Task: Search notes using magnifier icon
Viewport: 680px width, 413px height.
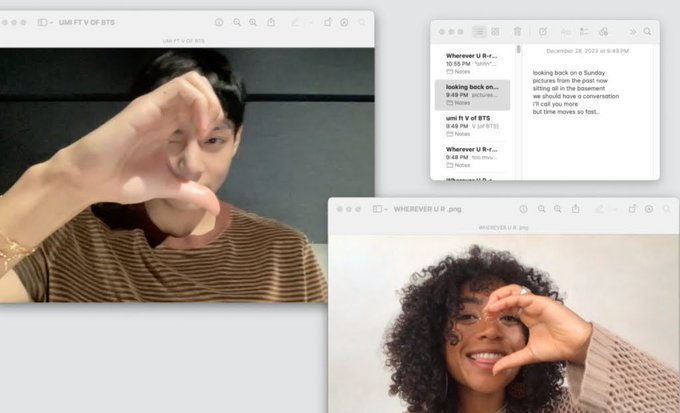Action: point(647,32)
